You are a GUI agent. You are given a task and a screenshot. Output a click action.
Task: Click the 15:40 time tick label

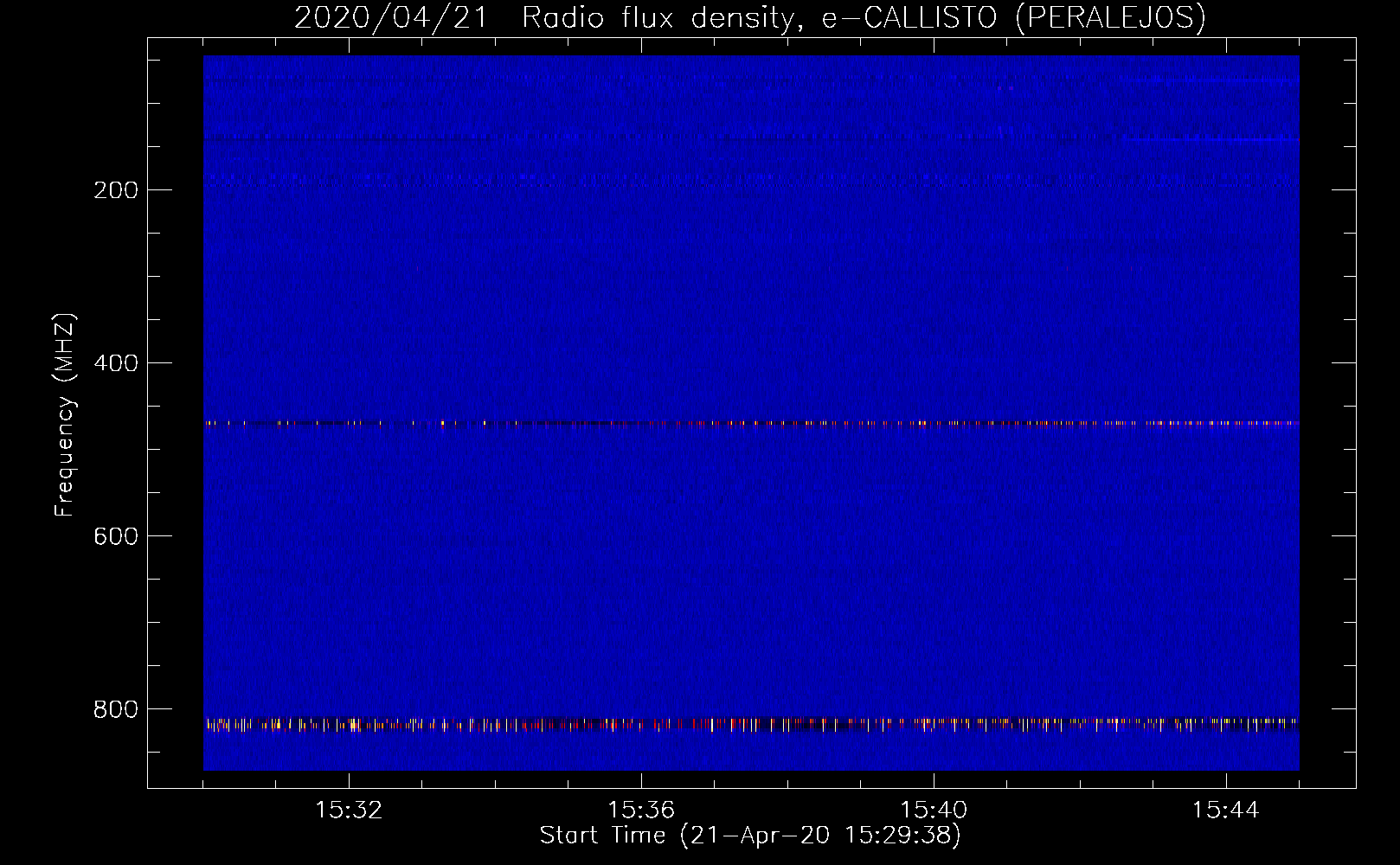(x=934, y=811)
